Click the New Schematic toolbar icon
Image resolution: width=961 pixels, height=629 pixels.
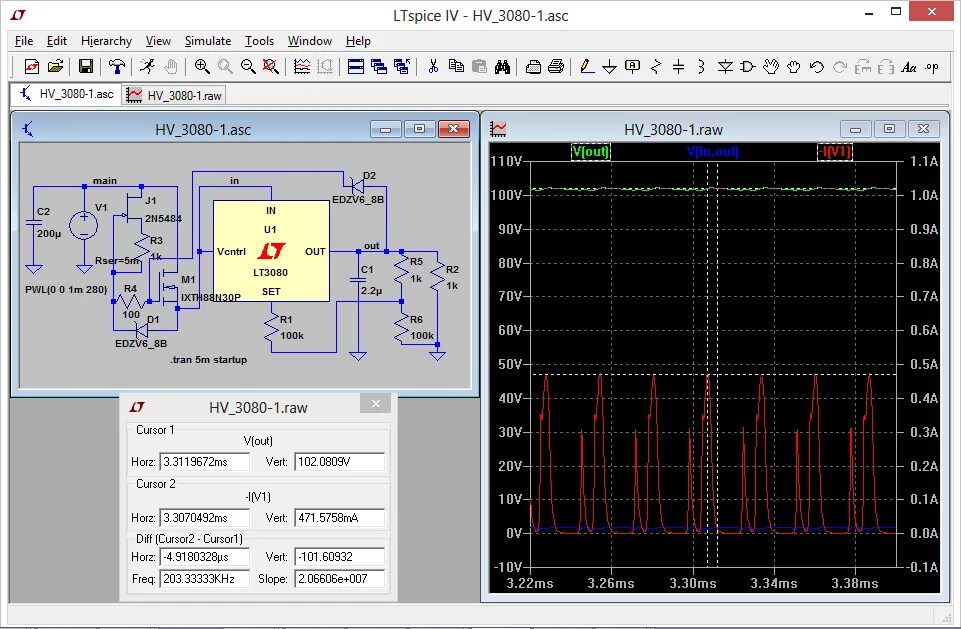31,66
